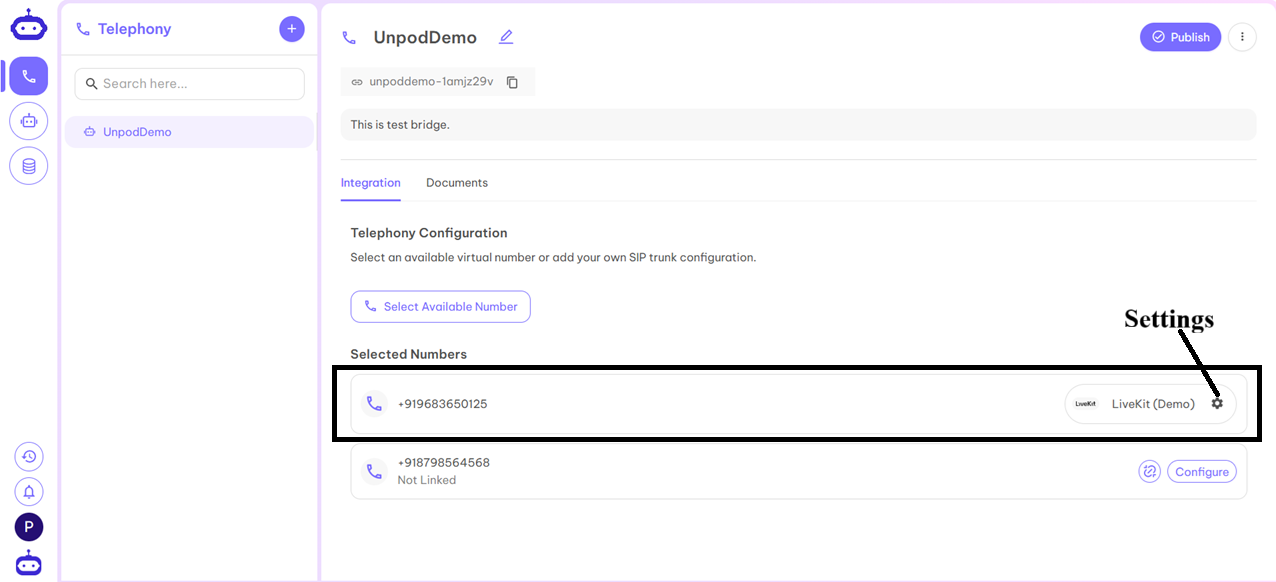Edit the UnpodDemo name with the pencil

(x=505, y=36)
